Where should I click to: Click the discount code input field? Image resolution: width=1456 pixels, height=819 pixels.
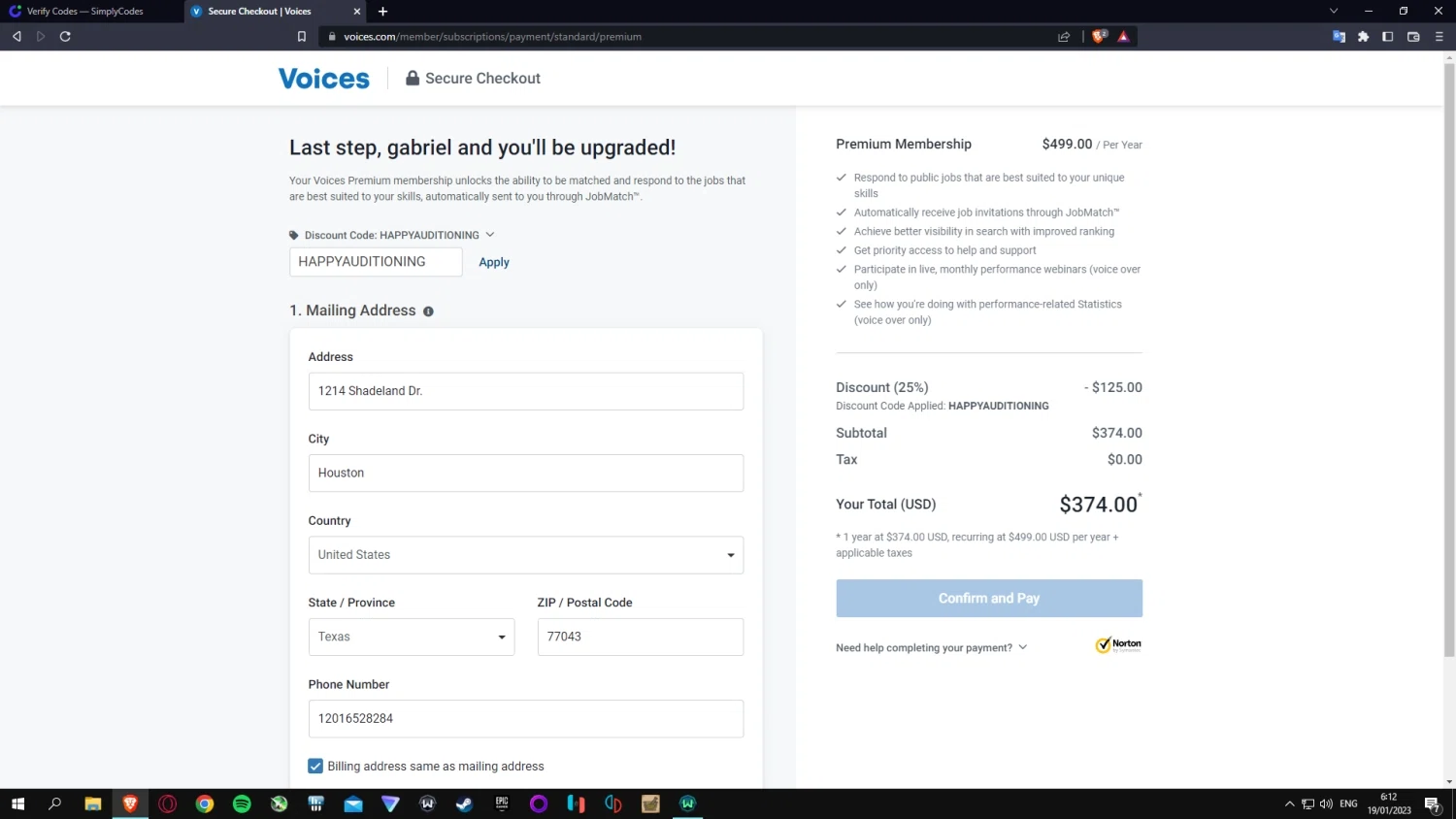(376, 262)
